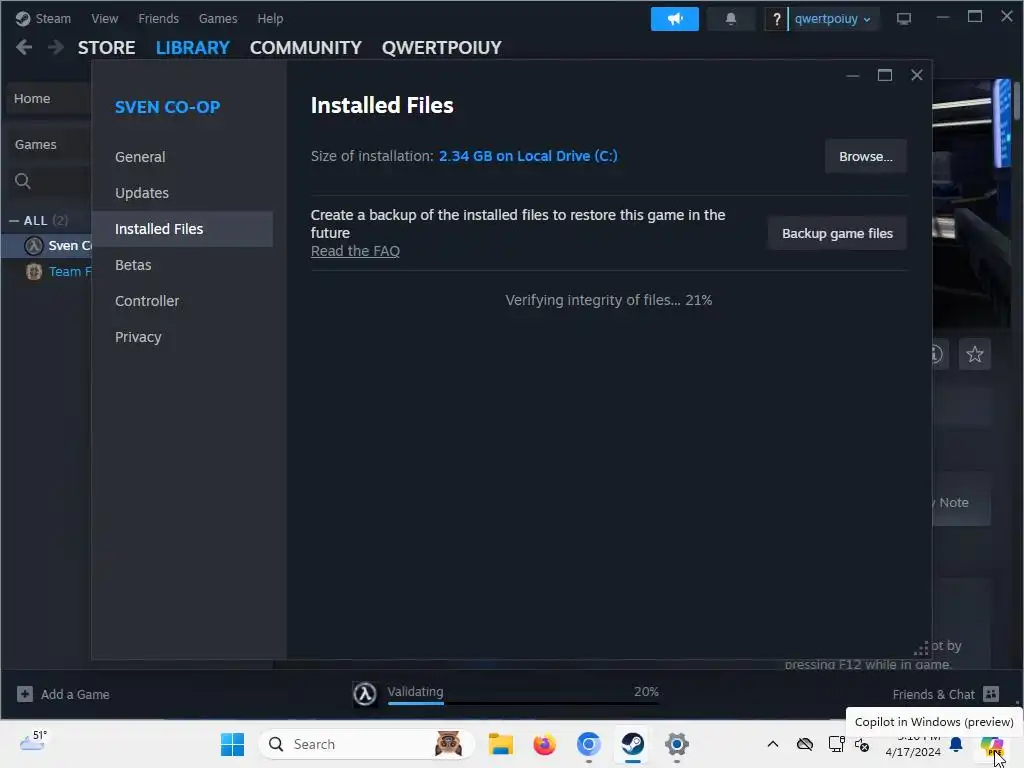The height and width of the screenshot is (768, 1024).
Task: Click the Add a Game plus icon
Action: point(25,694)
